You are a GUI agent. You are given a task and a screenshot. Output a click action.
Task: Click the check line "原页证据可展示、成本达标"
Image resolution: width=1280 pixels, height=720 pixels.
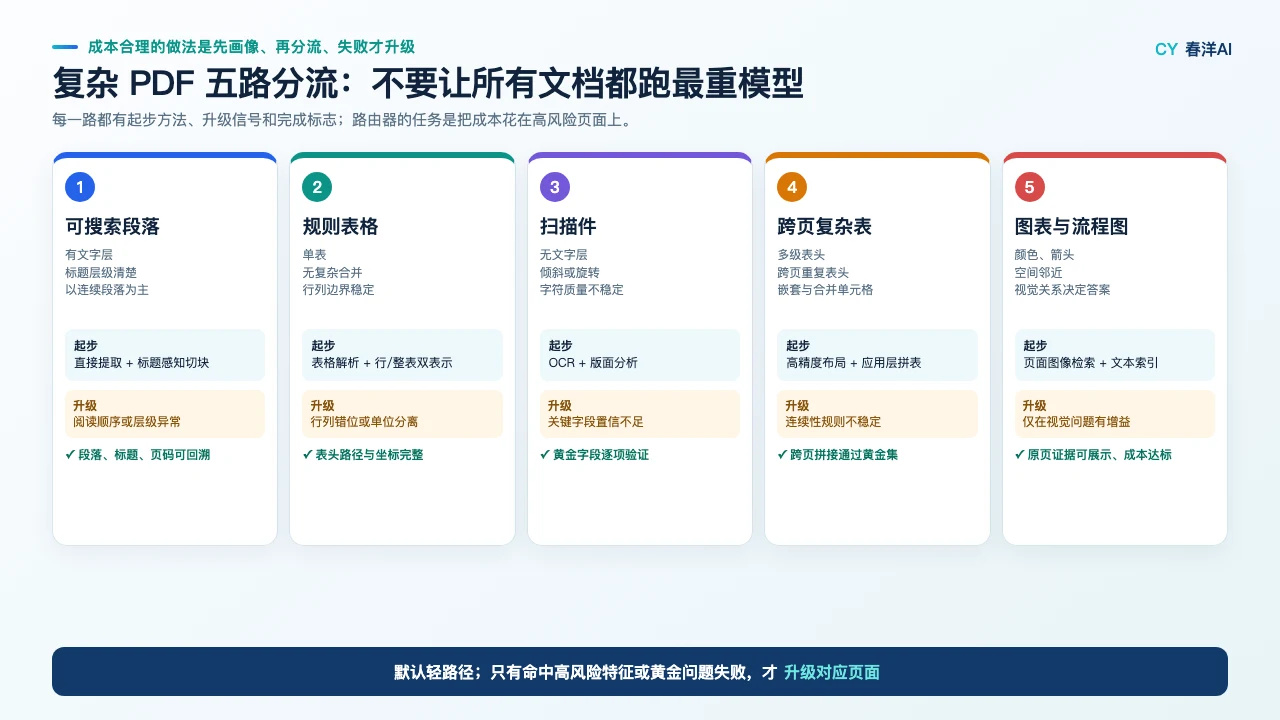1093,455
